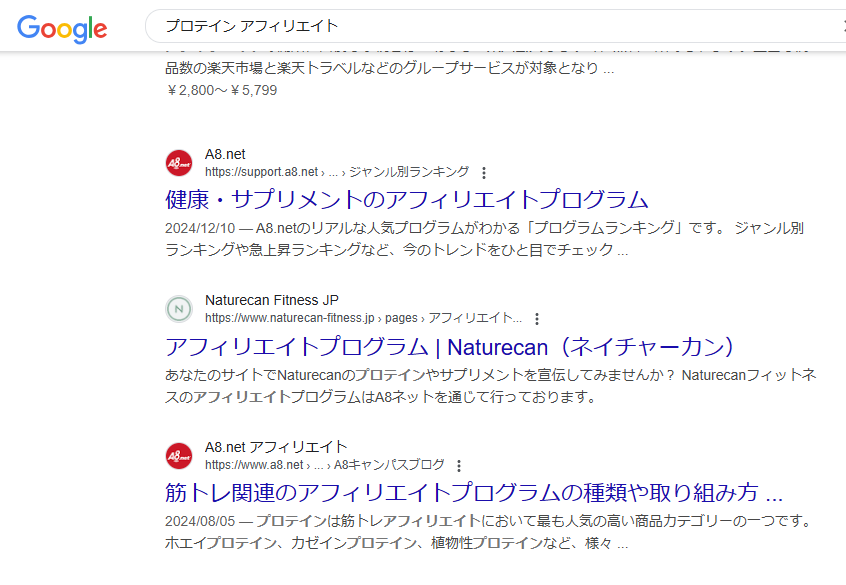Click the https://www.a8.net URL text

pos(253,465)
